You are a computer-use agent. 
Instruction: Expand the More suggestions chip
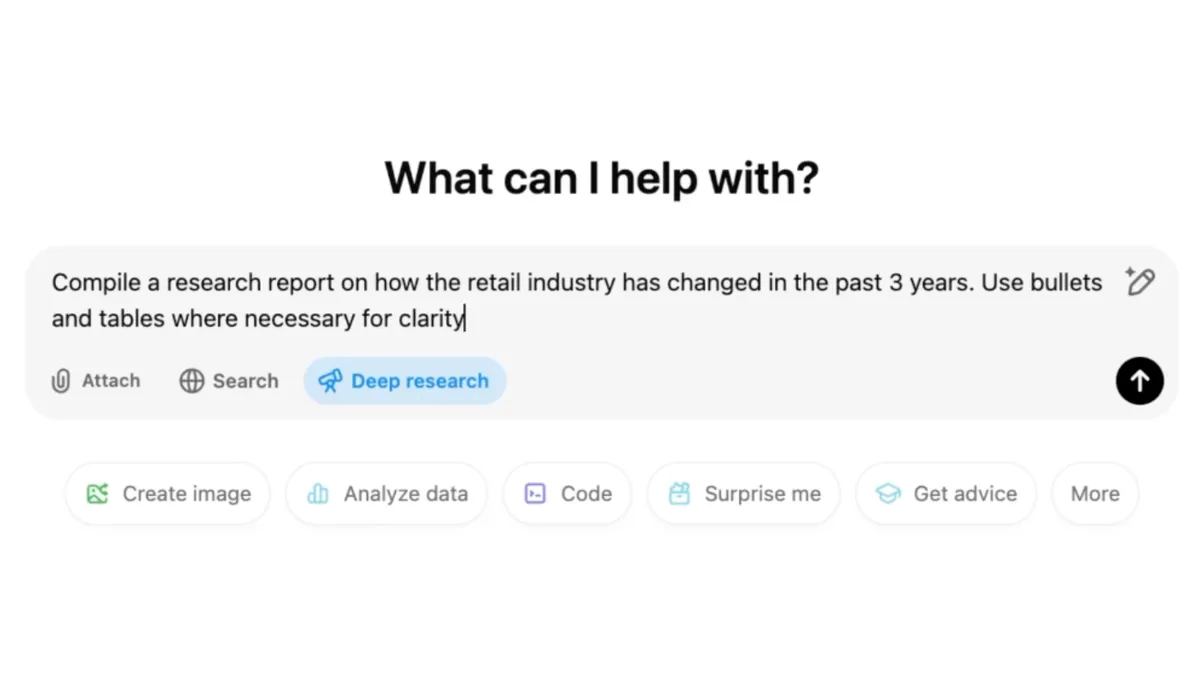coord(1095,493)
